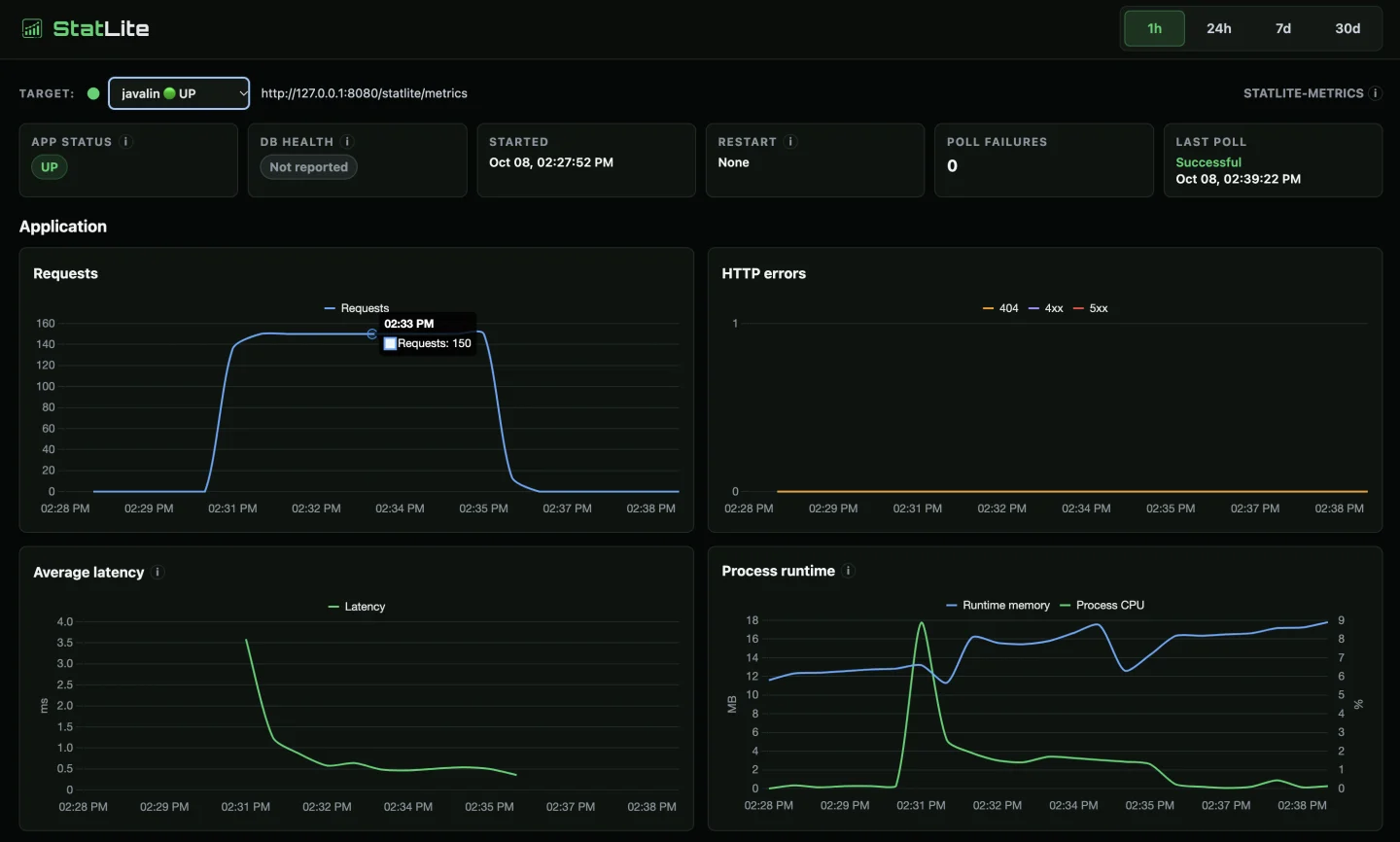
Task: Open the Average latency info icon
Action: coord(157,572)
